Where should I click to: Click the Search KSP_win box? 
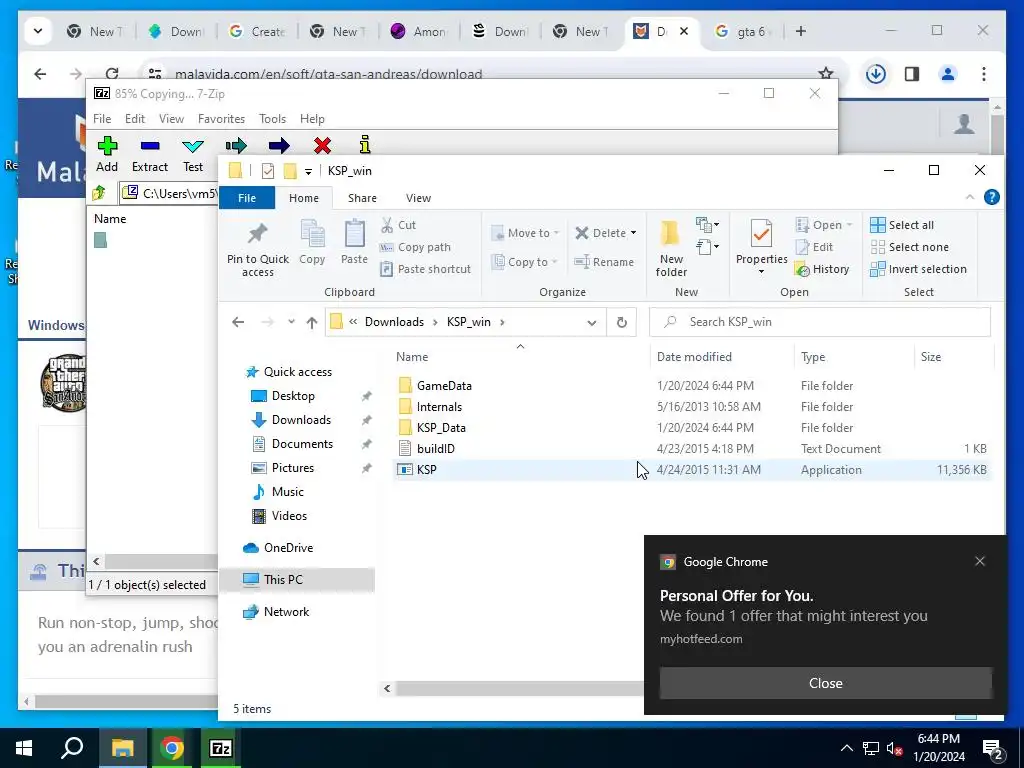[820, 322]
